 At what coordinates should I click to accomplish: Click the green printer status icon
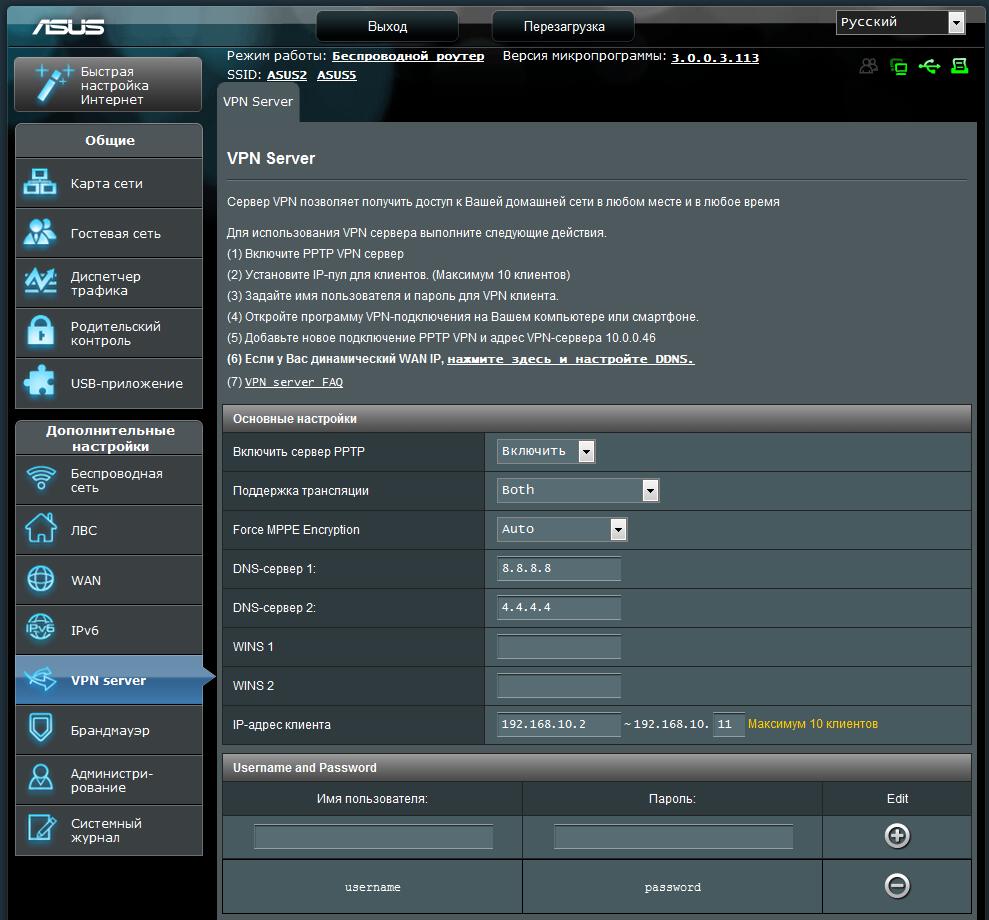coord(959,66)
